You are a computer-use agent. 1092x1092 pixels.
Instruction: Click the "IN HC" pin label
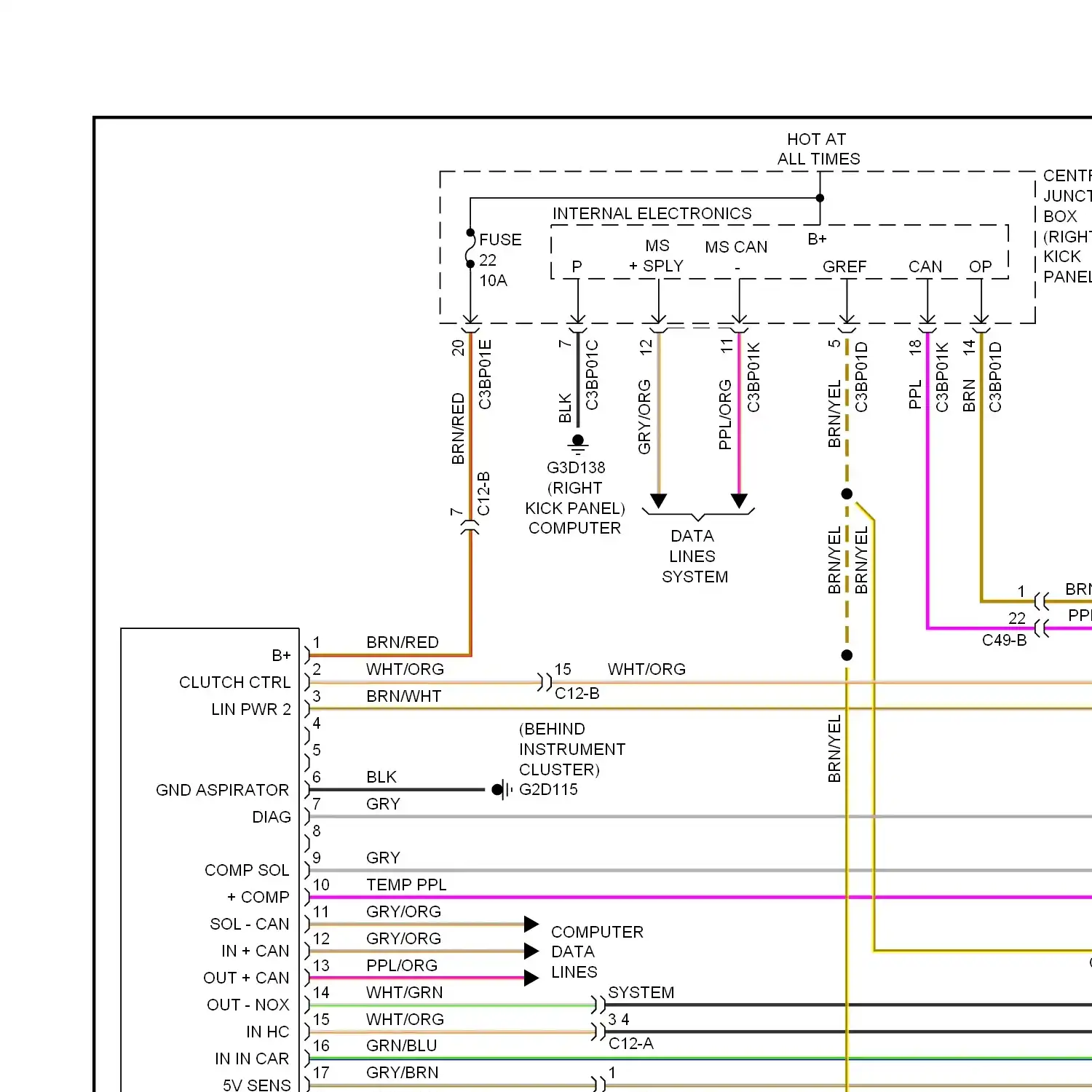[x=267, y=1032]
